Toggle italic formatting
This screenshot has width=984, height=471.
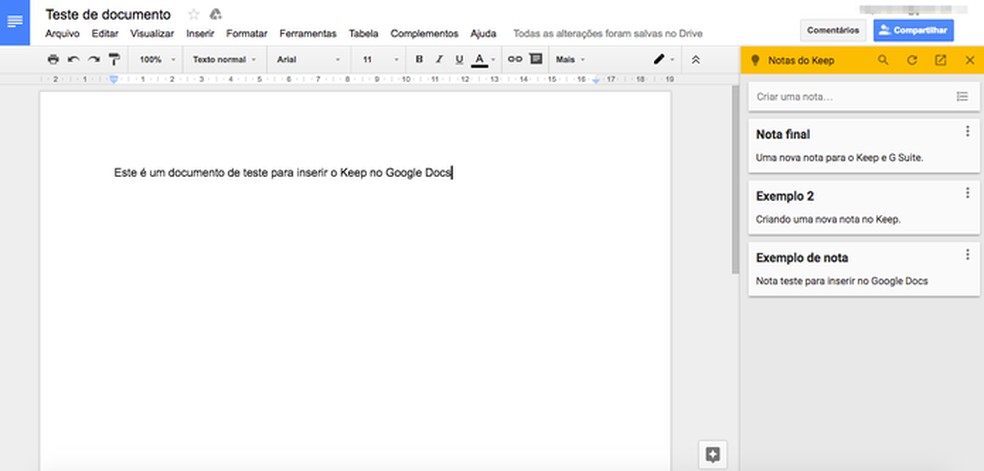click(439, 60)
